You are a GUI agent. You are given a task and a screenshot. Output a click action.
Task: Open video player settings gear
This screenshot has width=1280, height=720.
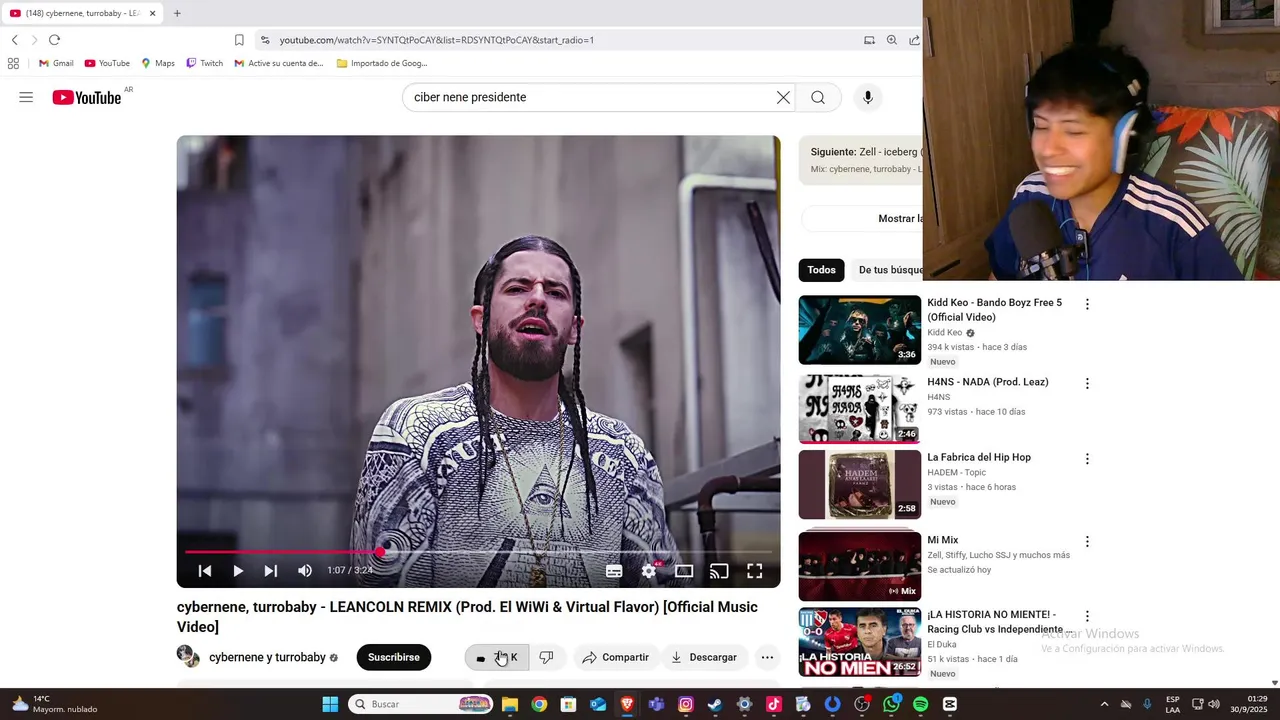649,571
